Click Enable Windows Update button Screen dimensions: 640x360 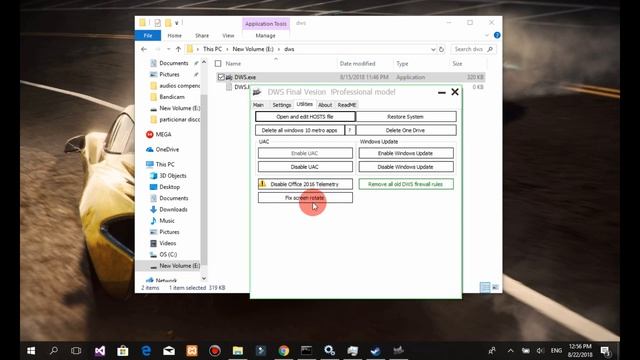406,153
